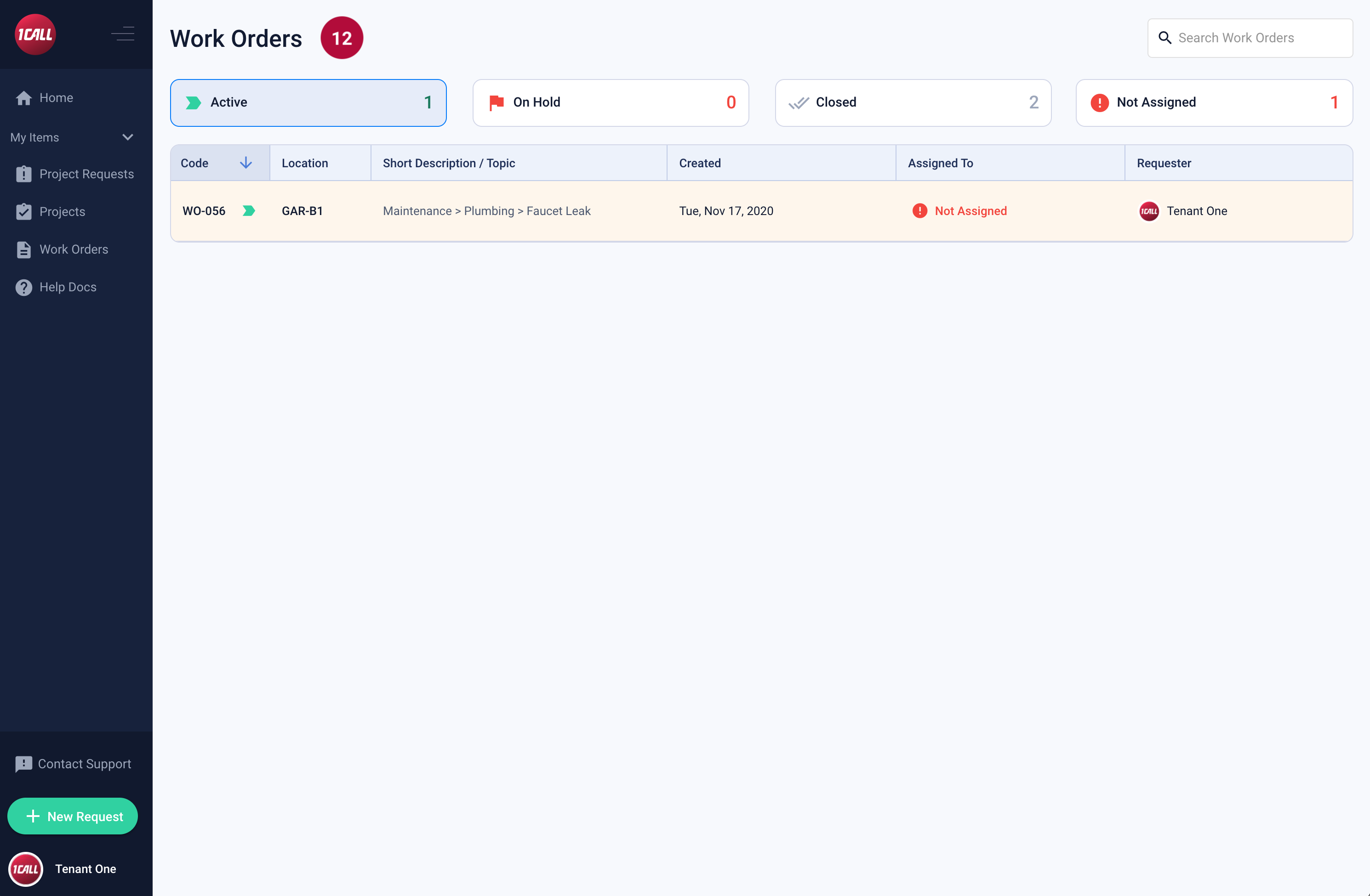The height and width of the screenshot is (896, 1370).
Task: Switch to the On Hold filter
Action: 610,103
